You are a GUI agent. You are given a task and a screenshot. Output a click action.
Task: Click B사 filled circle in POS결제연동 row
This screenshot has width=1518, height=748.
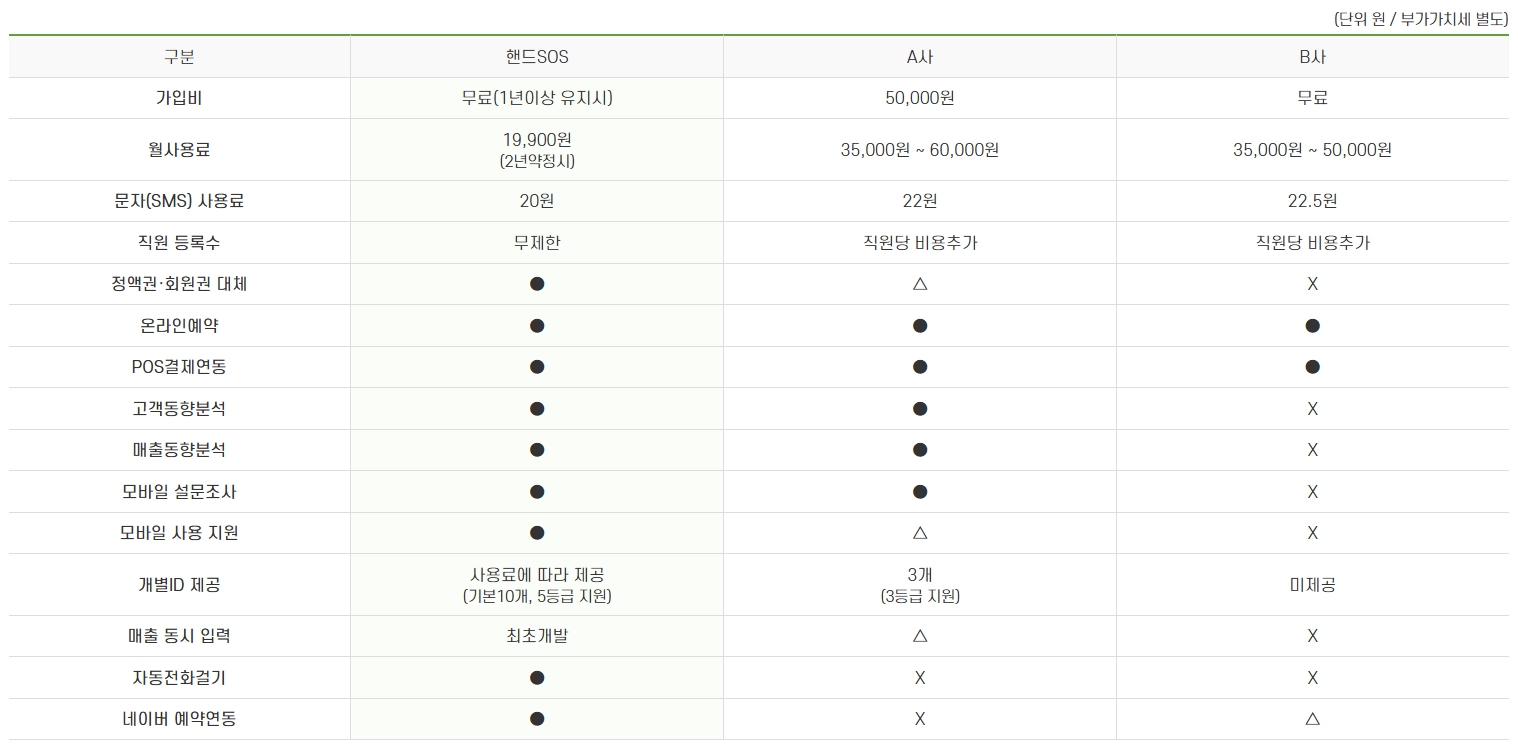click(x=1312, y=367)
